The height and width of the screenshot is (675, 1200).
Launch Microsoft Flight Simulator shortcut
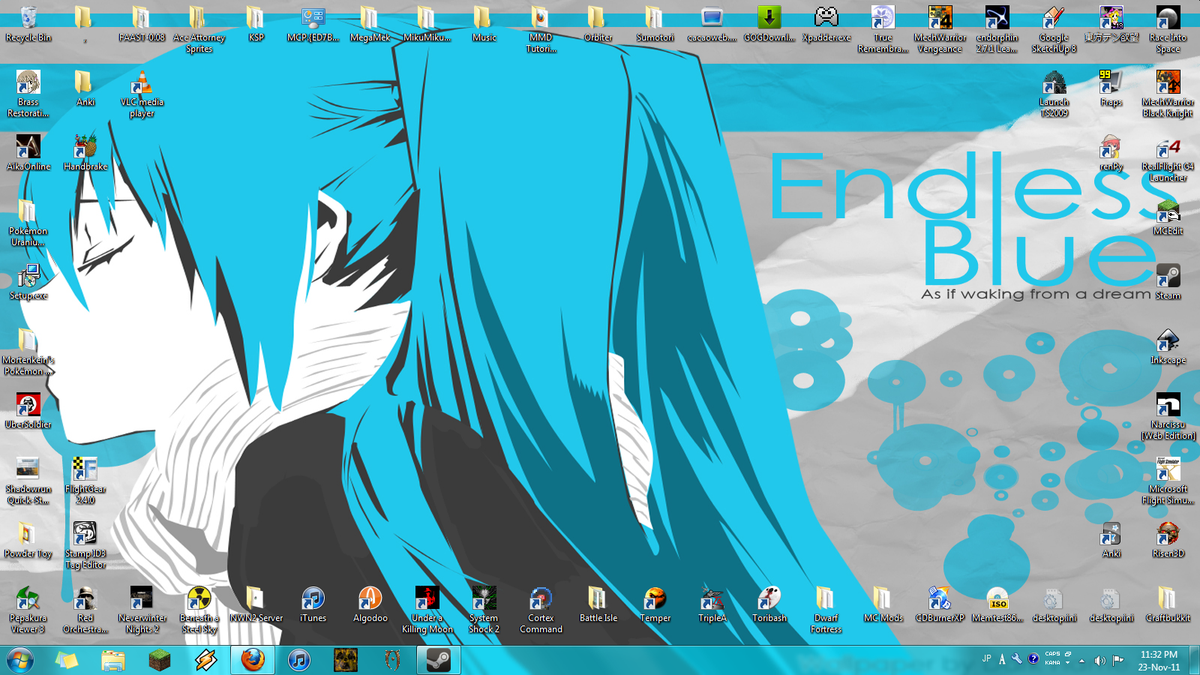point(1168,482)
